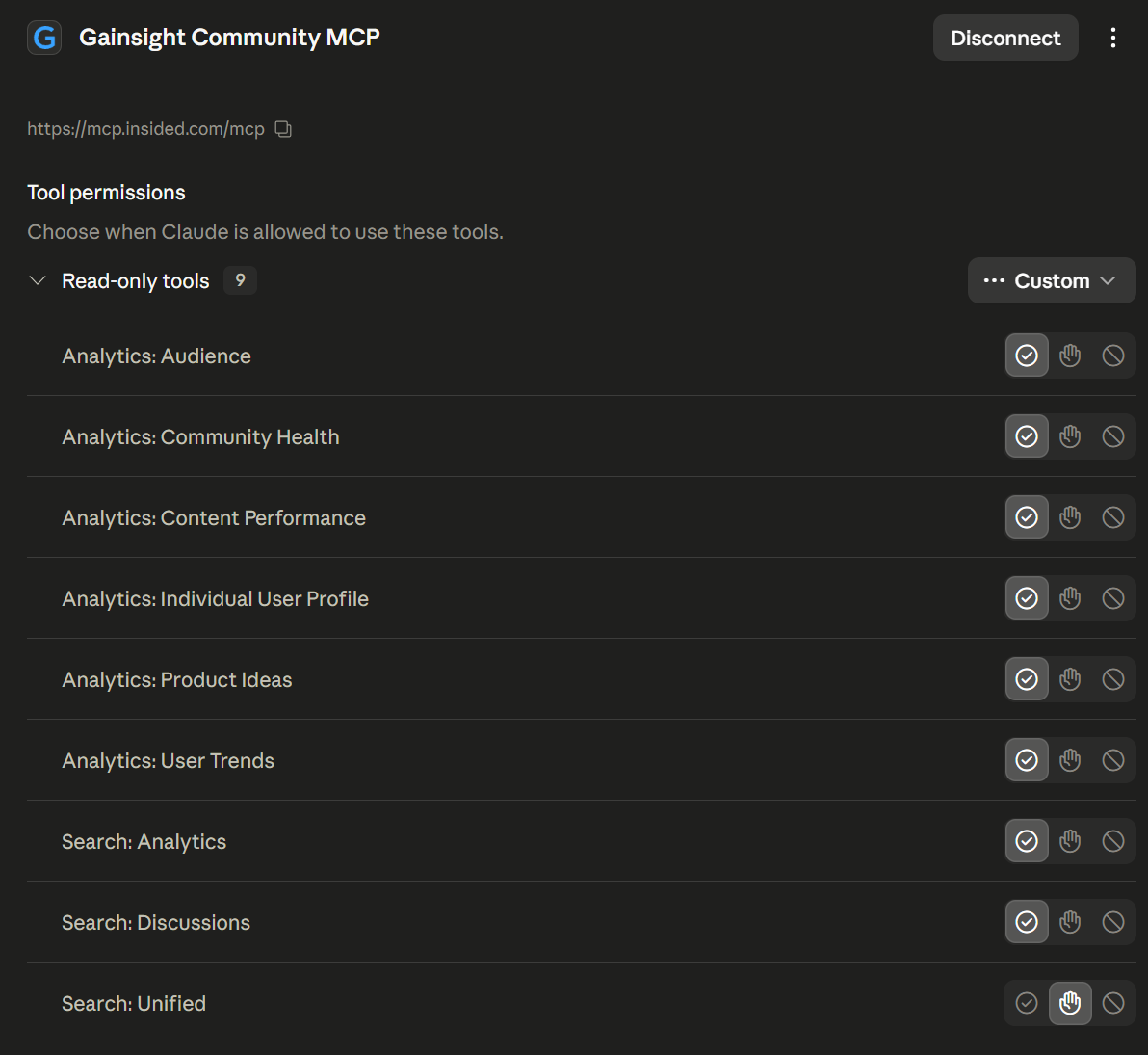The width and height of the screenshot is (1148, 1055).
Task: Require approval for Analytics: Community Health
Action: click(x=1070, y=436)
